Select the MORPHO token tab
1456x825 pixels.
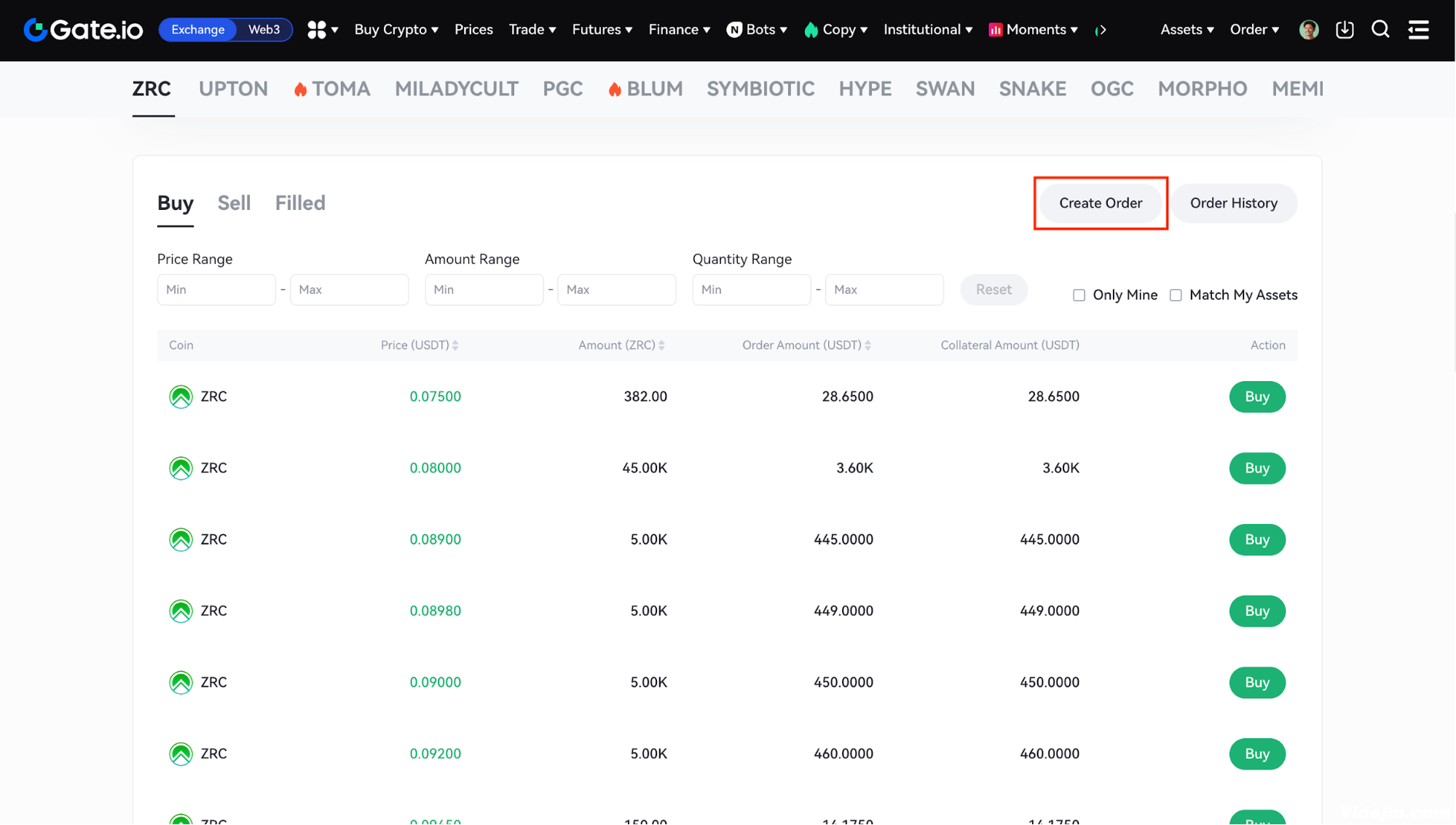[1203, 89]
